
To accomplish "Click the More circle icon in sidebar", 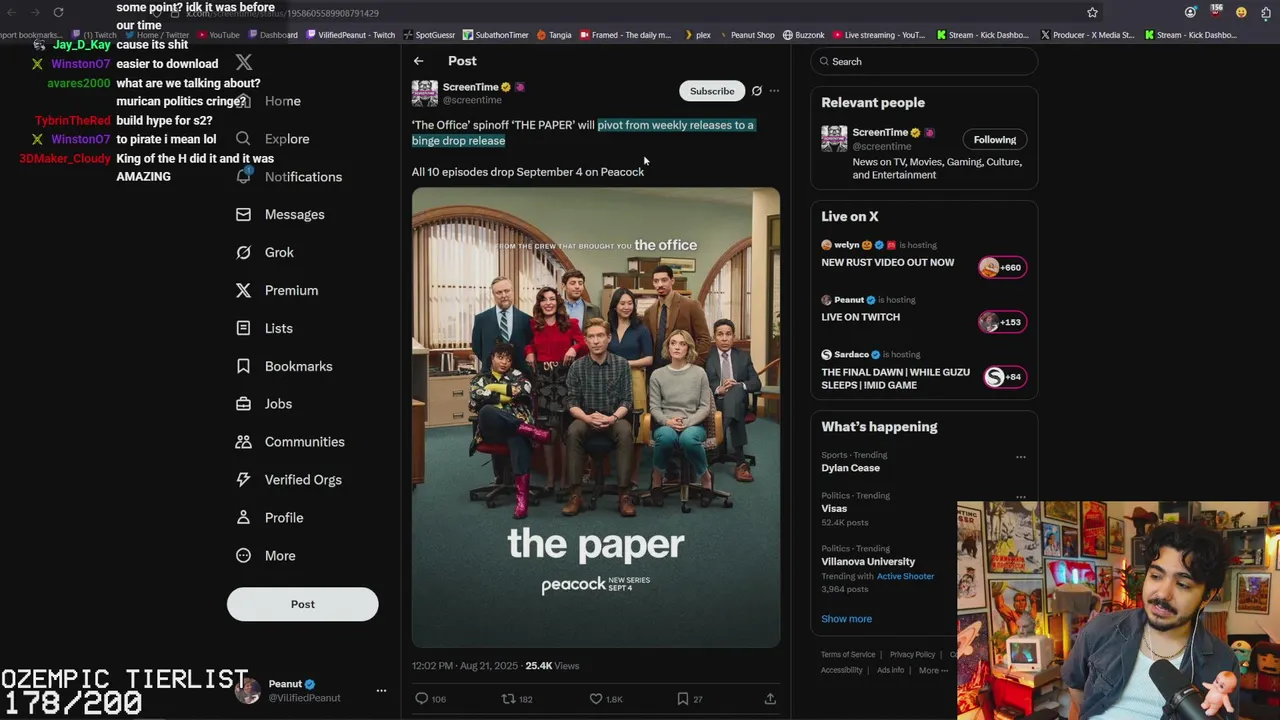I will click(x=243, y=556).
